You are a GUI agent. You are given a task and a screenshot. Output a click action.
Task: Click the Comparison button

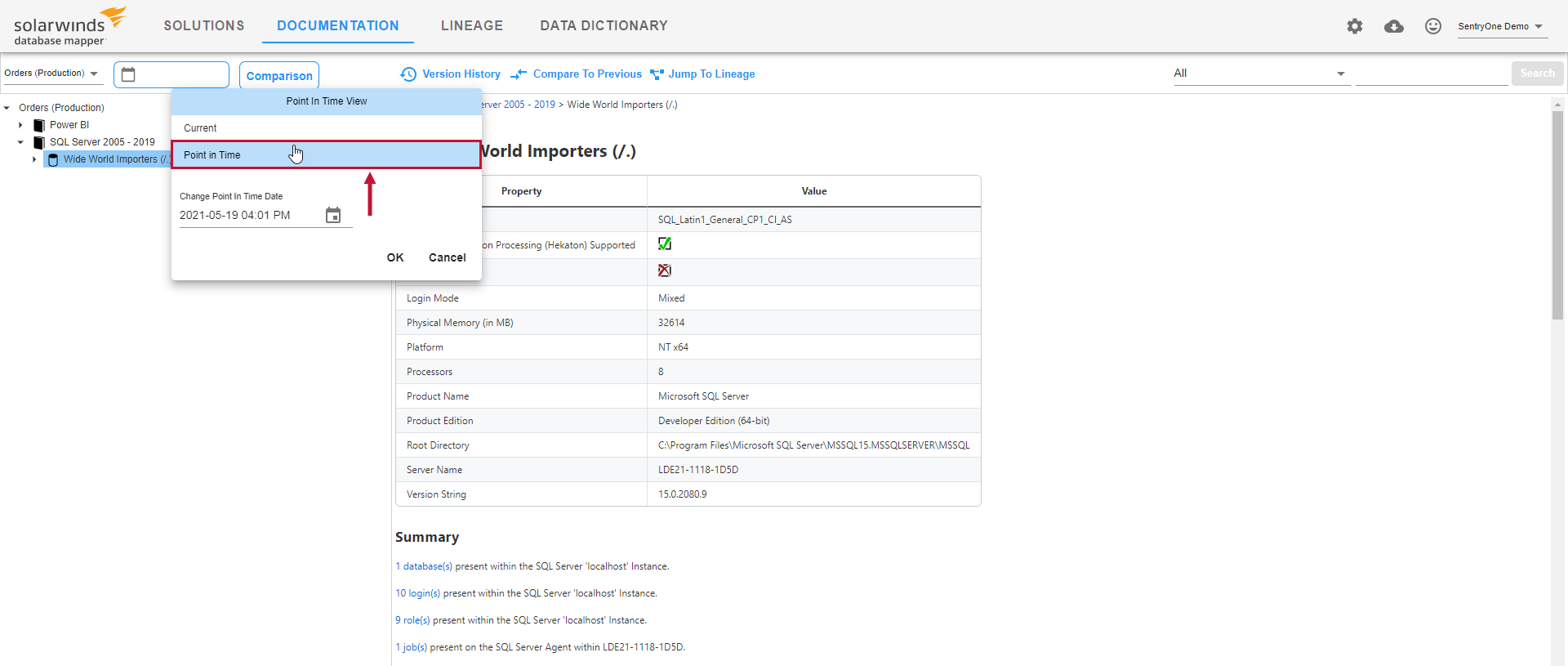tap(279, 75)
